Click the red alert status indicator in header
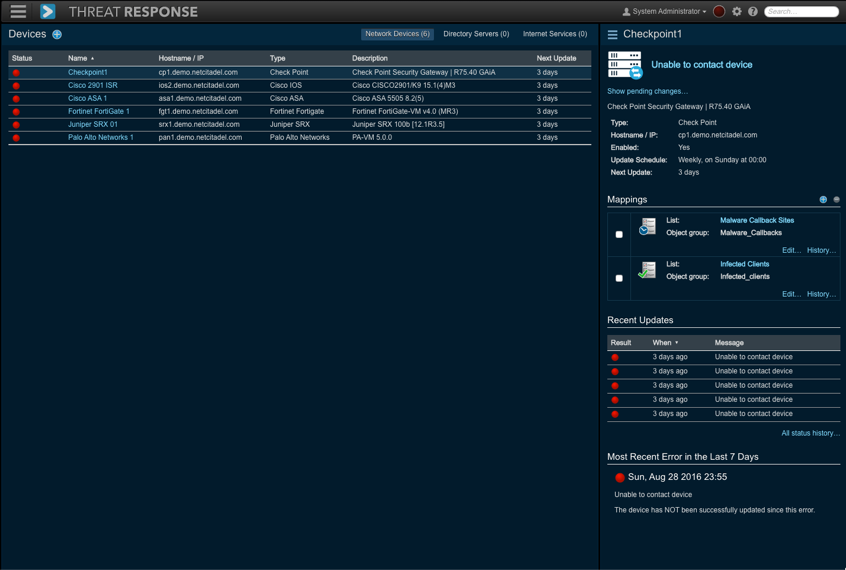 (x=719, y=12)
